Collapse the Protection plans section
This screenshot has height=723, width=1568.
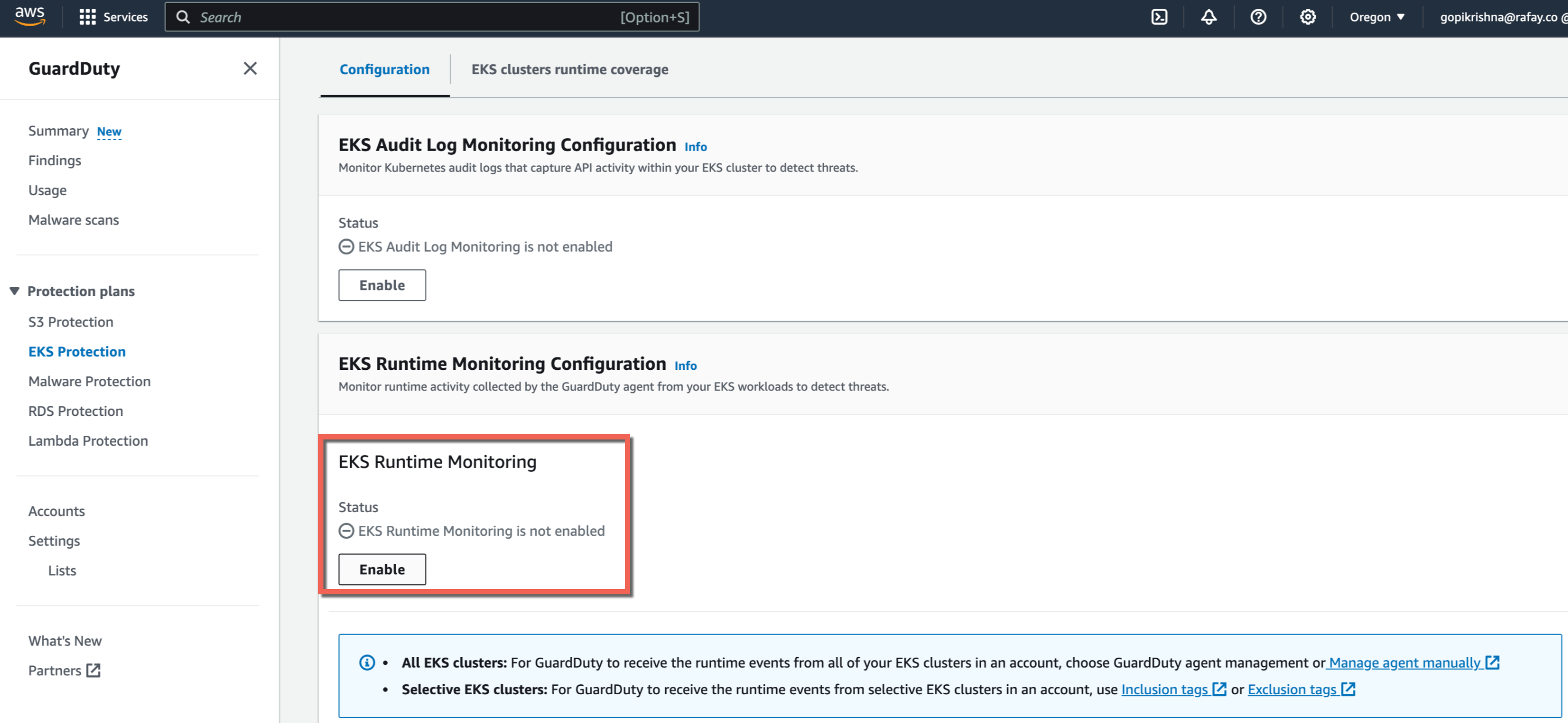point(15,291)
